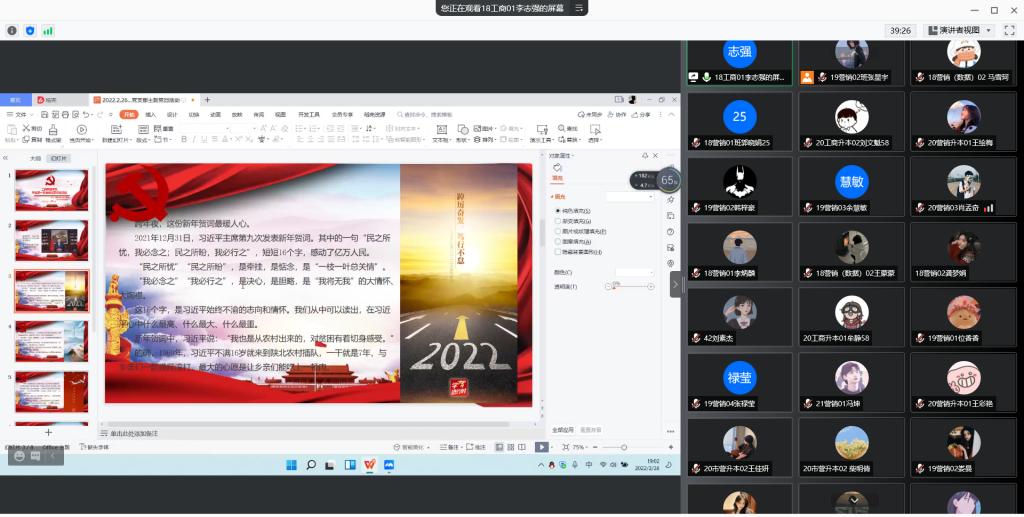
Task: Switch to the 插入 ribbon tab
Action: click(x=150, y=114)
